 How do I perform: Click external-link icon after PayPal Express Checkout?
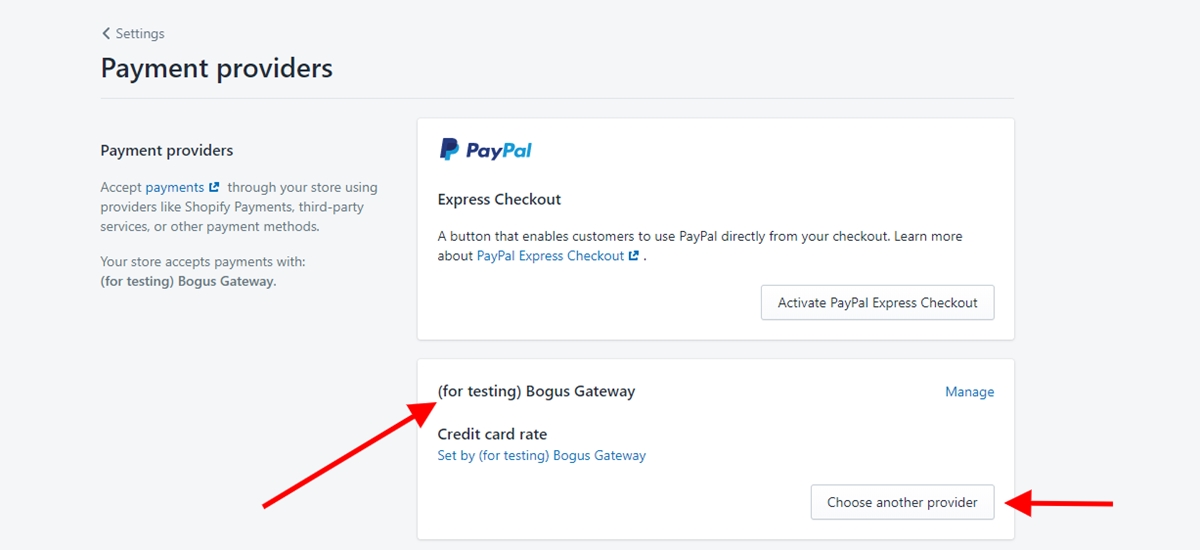click(x=633, y=256)
